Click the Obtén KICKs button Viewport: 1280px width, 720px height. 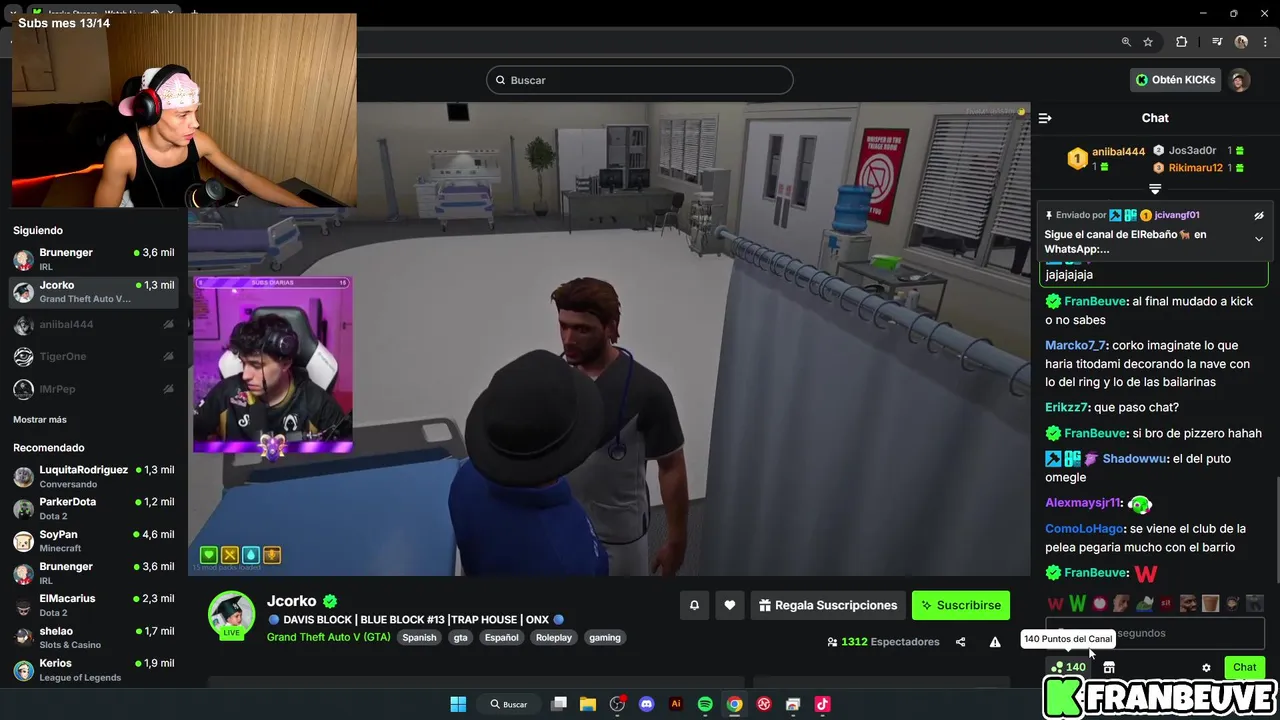pyautogui.click(x=1176, y=80)
